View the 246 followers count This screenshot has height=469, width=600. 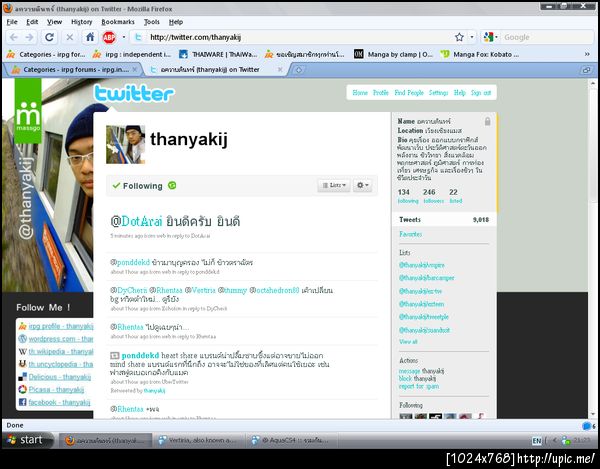434,195
